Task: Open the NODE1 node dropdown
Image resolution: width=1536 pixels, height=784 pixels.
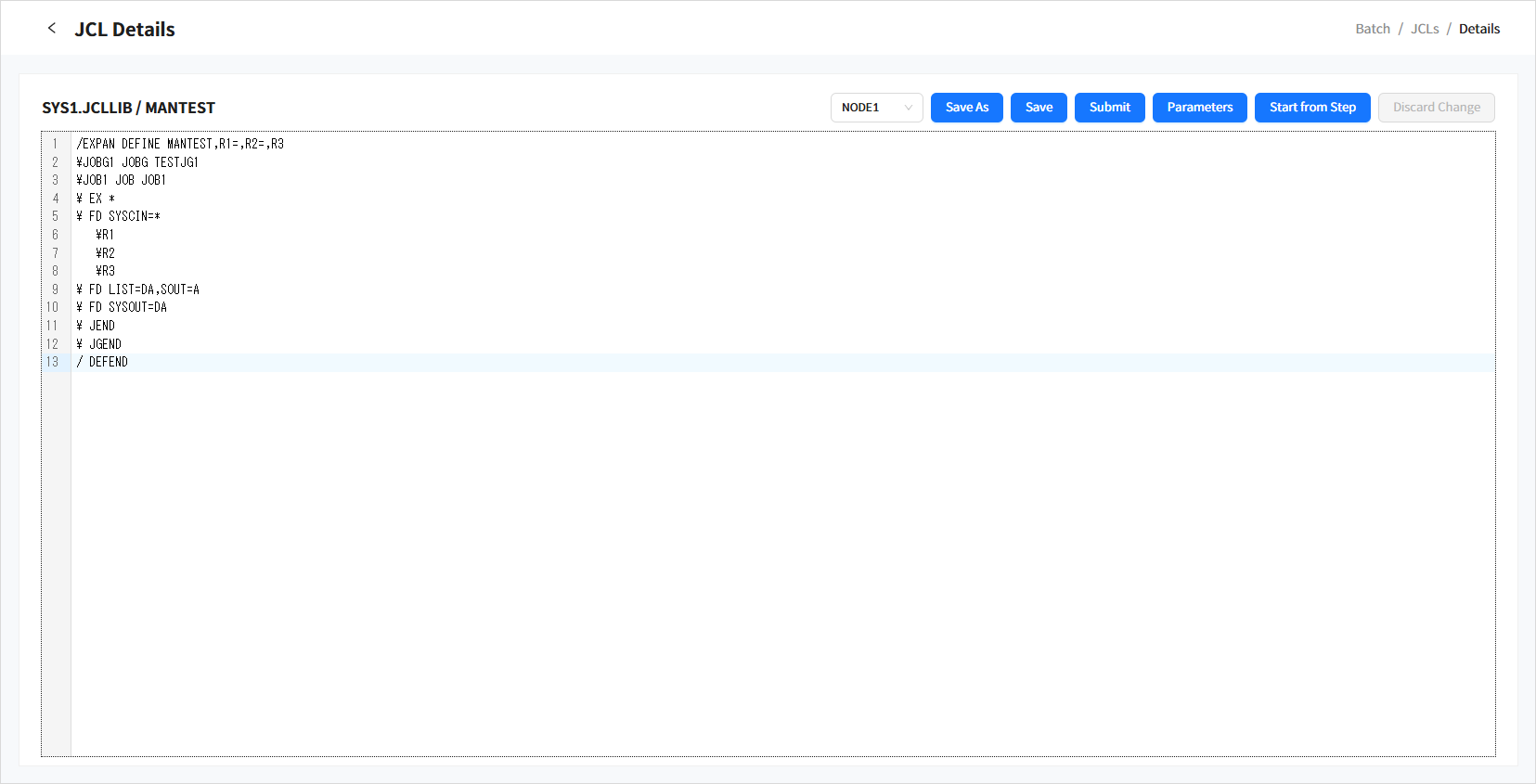Action: (876, 108)
